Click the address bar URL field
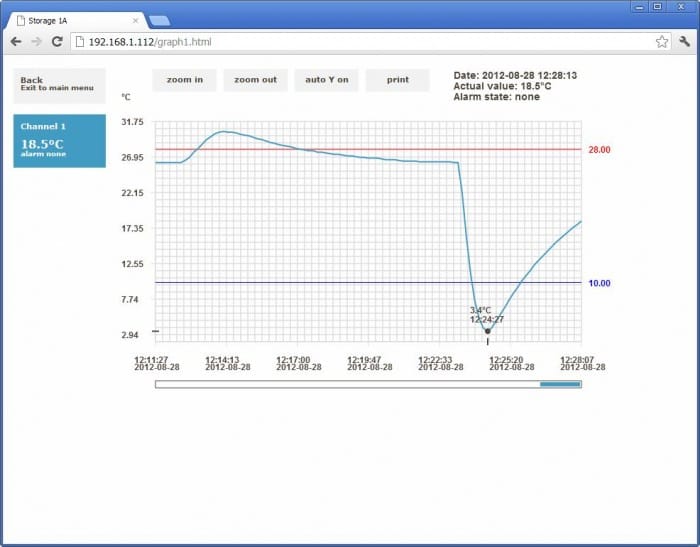The image size is (700, 547). 360,42
